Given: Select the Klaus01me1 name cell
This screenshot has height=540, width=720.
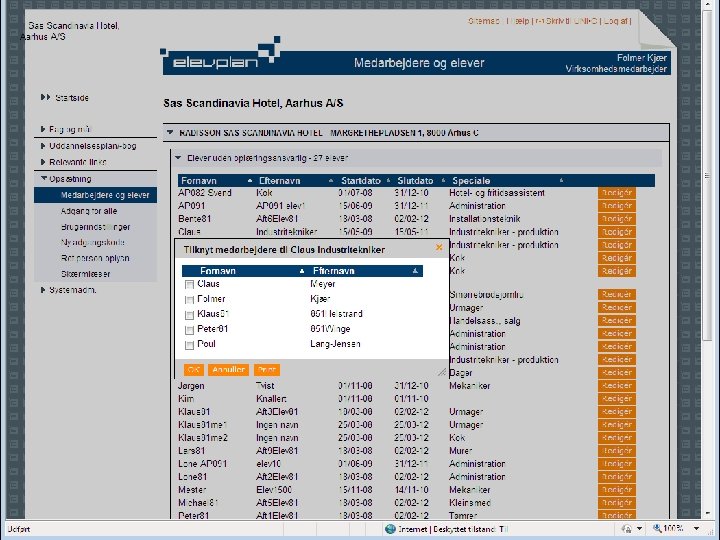Looking at the screenshot, I should pos(202,425).
